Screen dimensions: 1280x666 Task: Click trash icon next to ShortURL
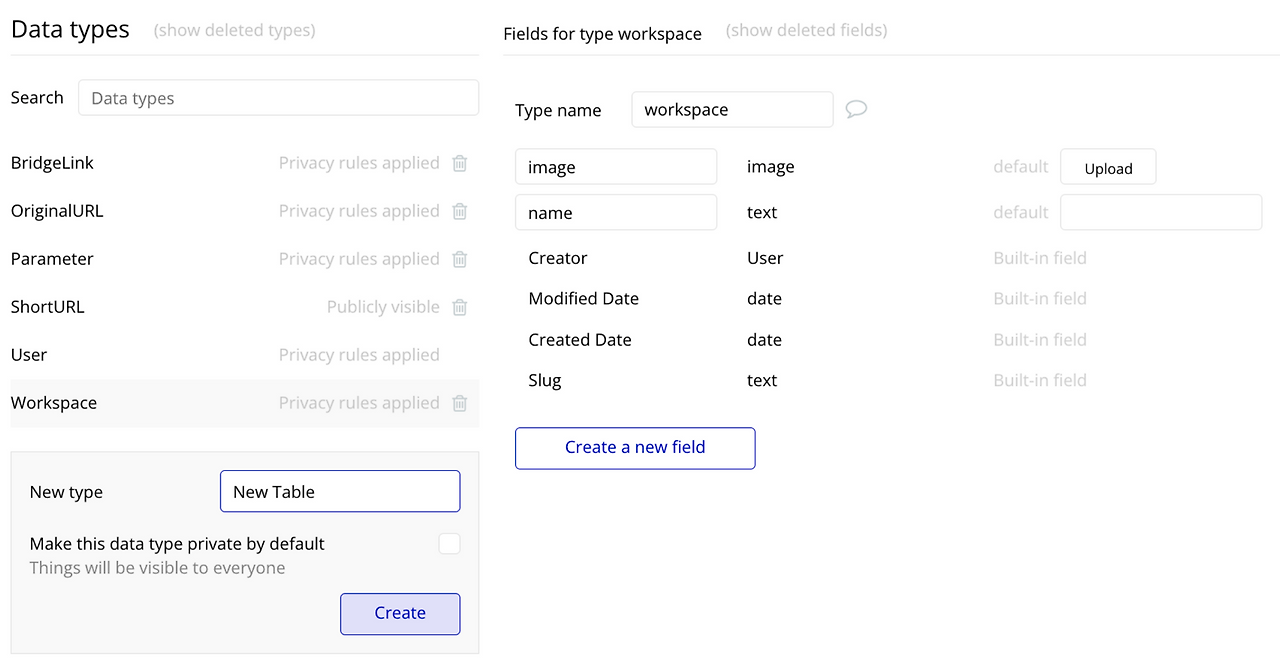[x=460, y=307]
